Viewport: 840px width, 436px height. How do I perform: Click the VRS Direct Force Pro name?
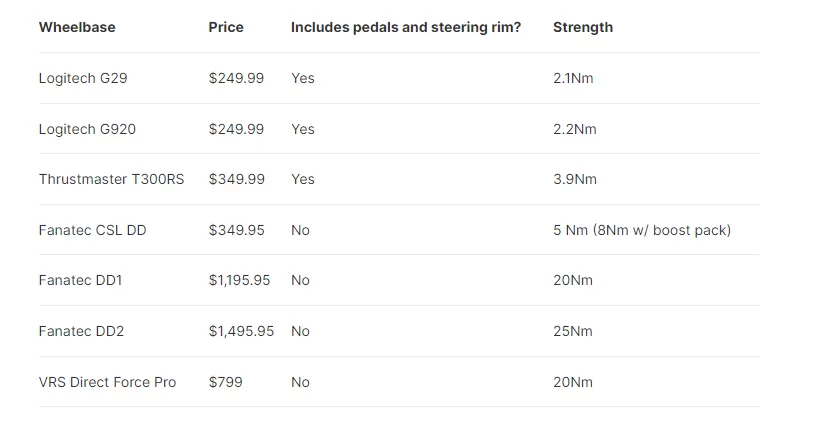108,382
